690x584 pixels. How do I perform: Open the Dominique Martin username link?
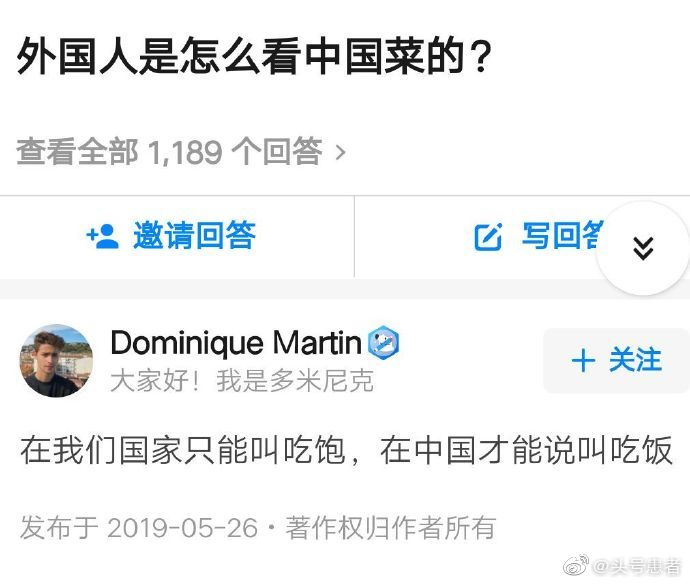235,343
